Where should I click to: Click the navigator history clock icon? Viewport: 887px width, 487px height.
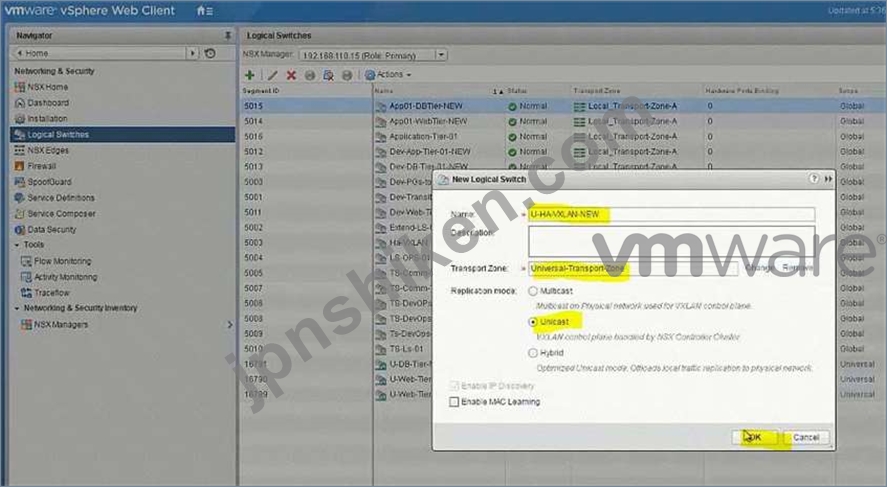point(210,53)
